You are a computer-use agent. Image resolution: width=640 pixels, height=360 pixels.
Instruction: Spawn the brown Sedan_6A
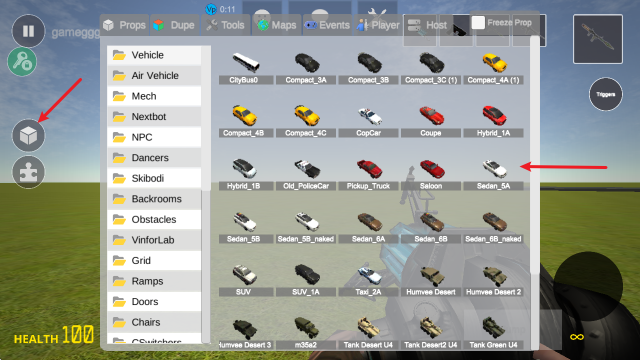point(369,227)
